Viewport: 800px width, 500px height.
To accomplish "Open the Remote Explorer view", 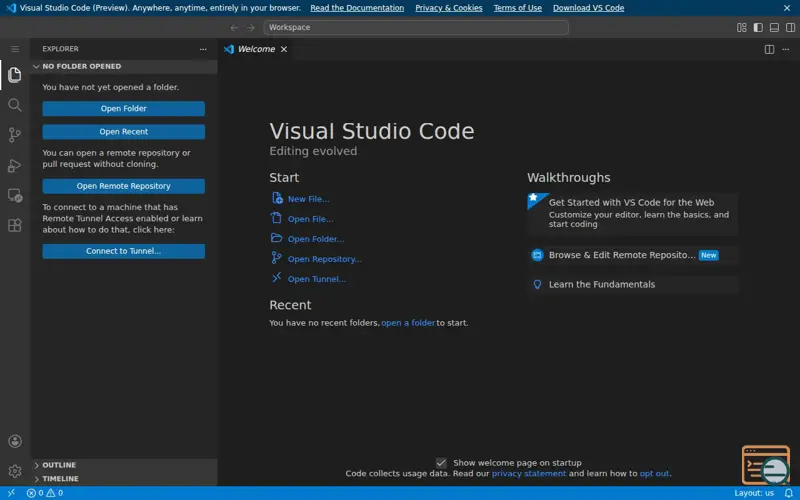I will (15, 195).
